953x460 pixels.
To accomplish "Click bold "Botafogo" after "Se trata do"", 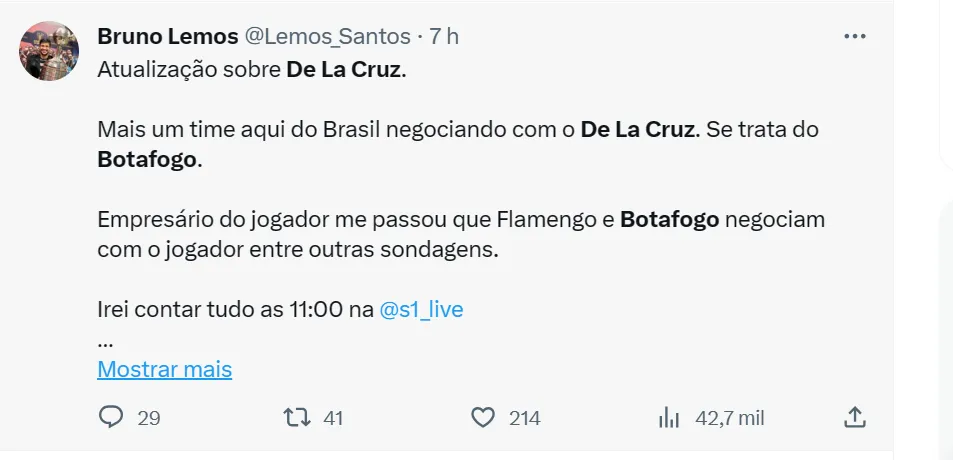I will click(147, 160).
